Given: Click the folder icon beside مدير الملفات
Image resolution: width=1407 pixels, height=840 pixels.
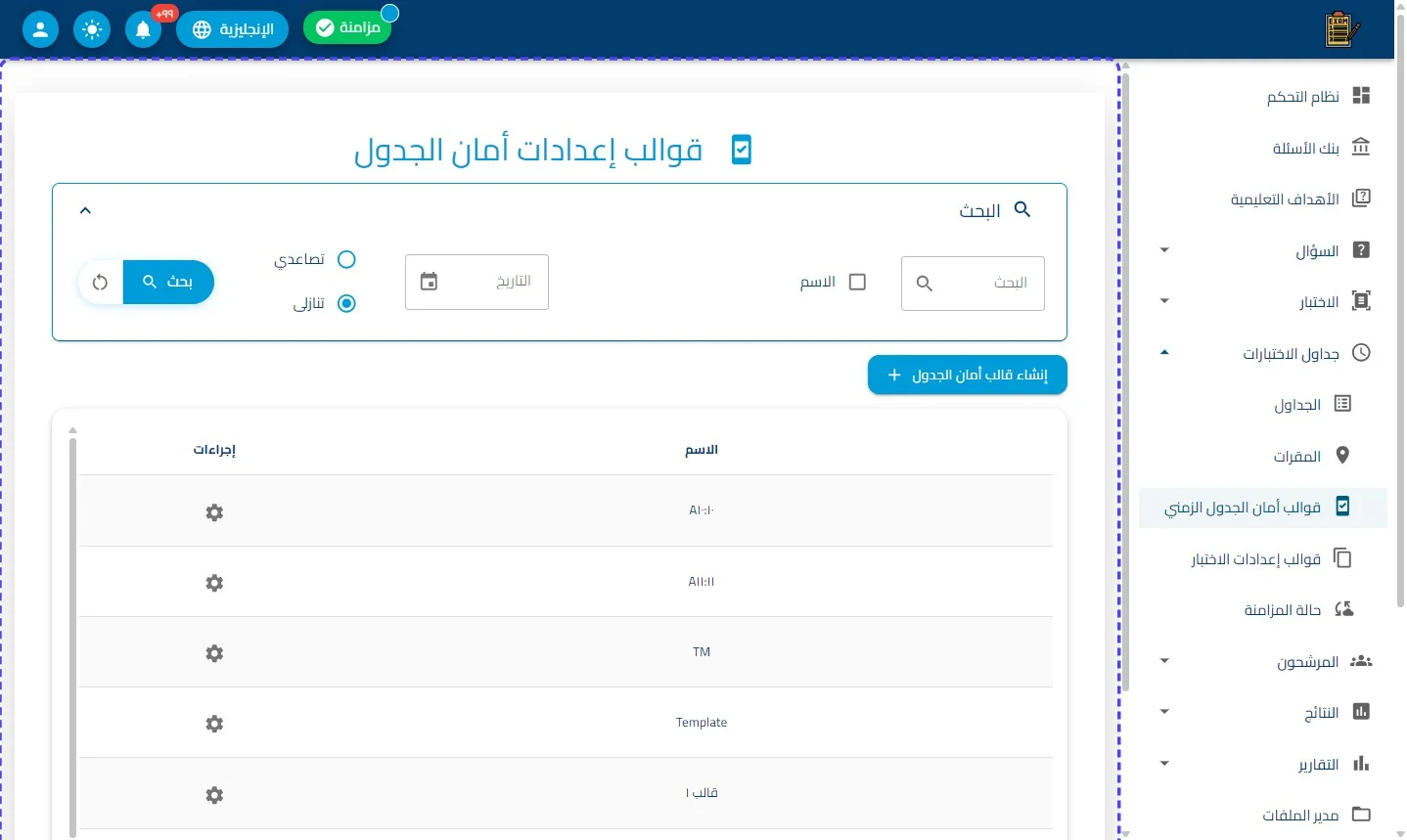Looking at the screenshot, I should (x=1361, y=815).
